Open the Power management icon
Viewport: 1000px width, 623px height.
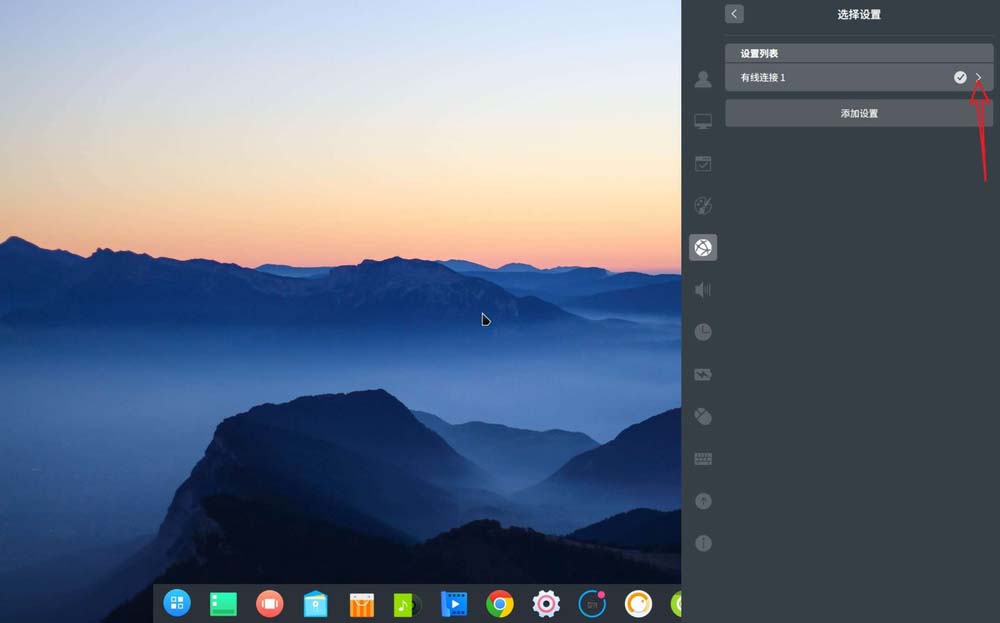(703, 374)
